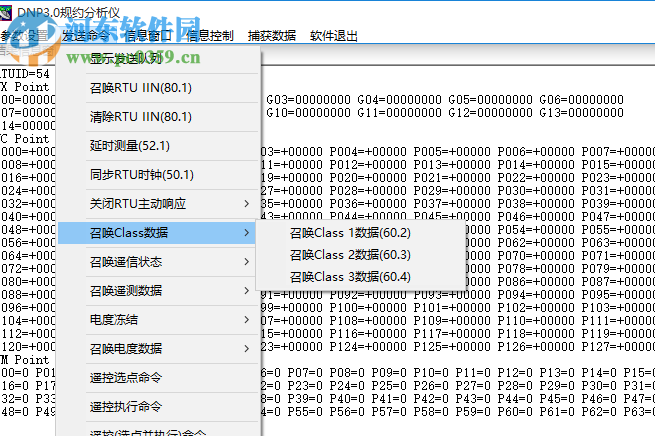Click the DNP3.0规约分析仪 title bar icon
The image size is (655, 436).
pos(5,13)
